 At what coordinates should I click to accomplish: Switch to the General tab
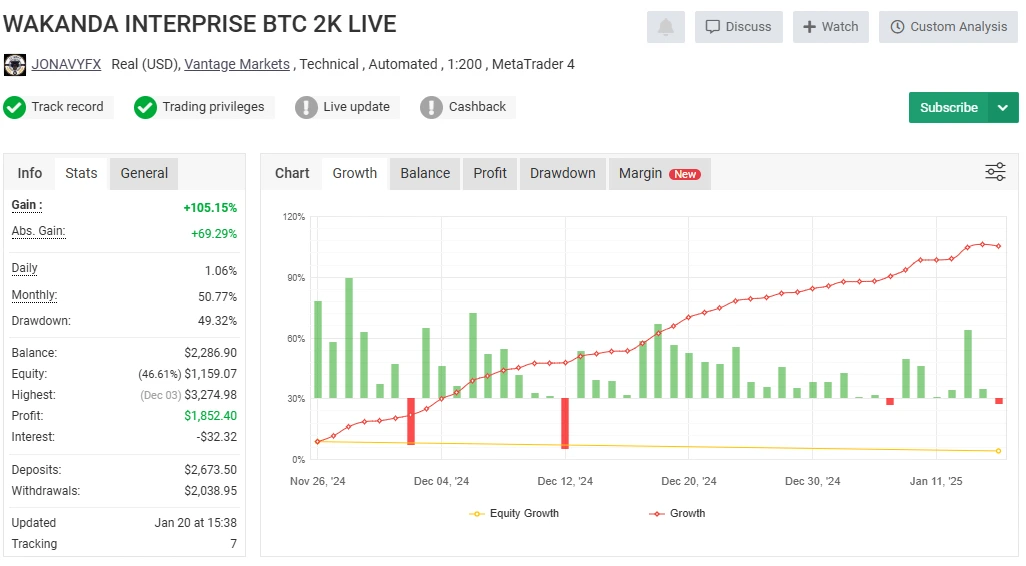coord(144,173)
